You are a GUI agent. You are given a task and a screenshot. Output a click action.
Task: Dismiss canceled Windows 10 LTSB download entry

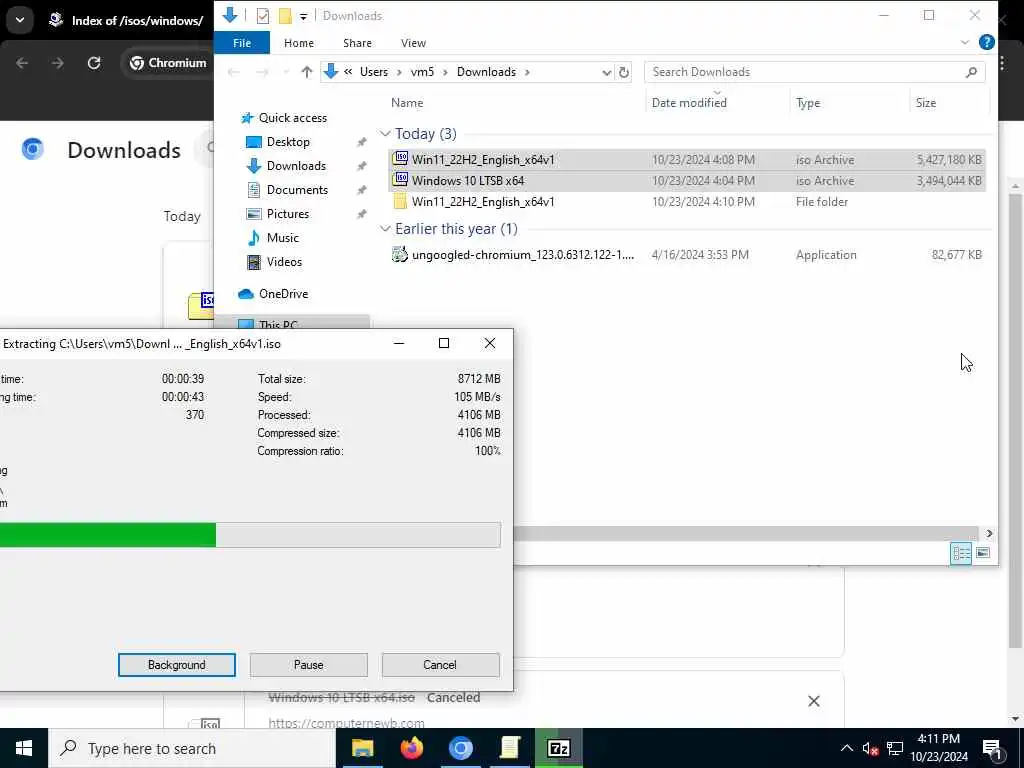pyautogui.click(x=813, y=701)
